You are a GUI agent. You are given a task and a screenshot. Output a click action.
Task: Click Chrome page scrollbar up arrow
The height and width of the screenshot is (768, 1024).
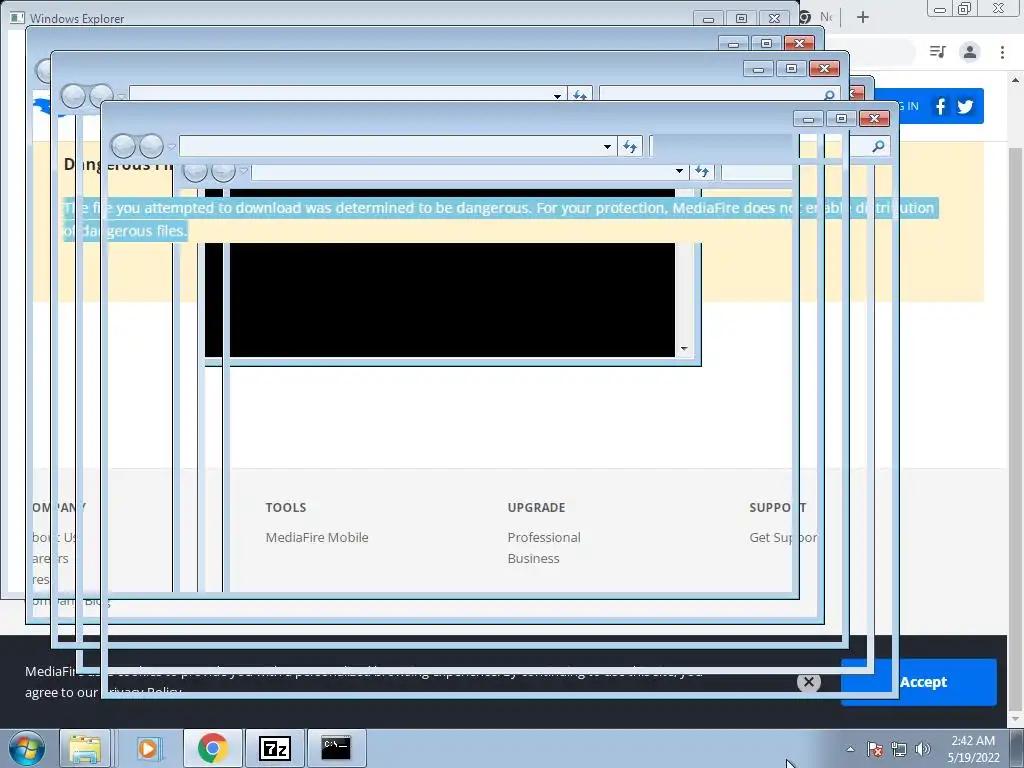[x=1015, y=80]
